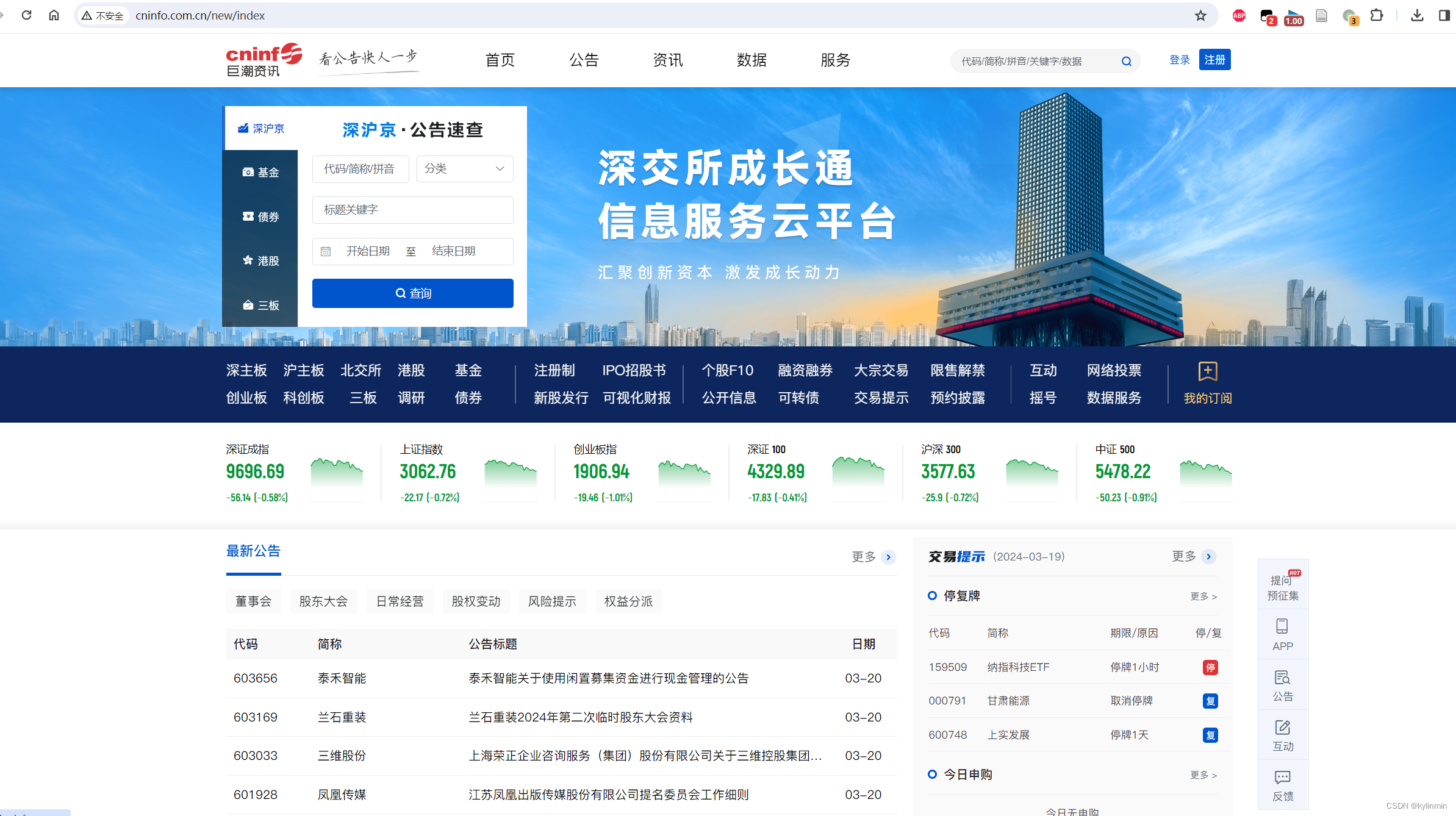Open 服务 in the top navigation
Screen dimensions: 1456x816
[836, 60]
